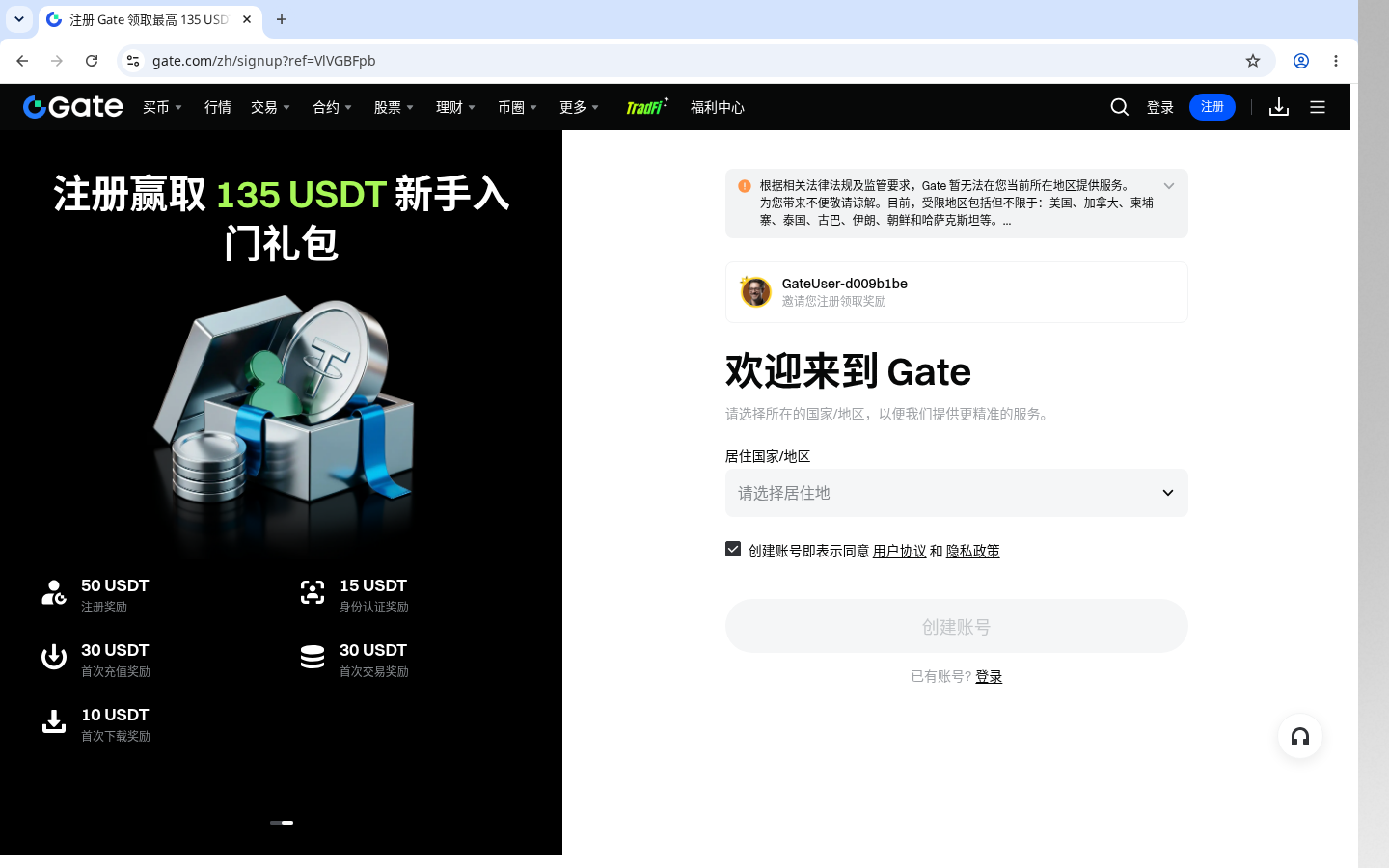Screen dimensions: 1389x868
Task: Click the address bar URL
Action: click(x=264, y=61)
